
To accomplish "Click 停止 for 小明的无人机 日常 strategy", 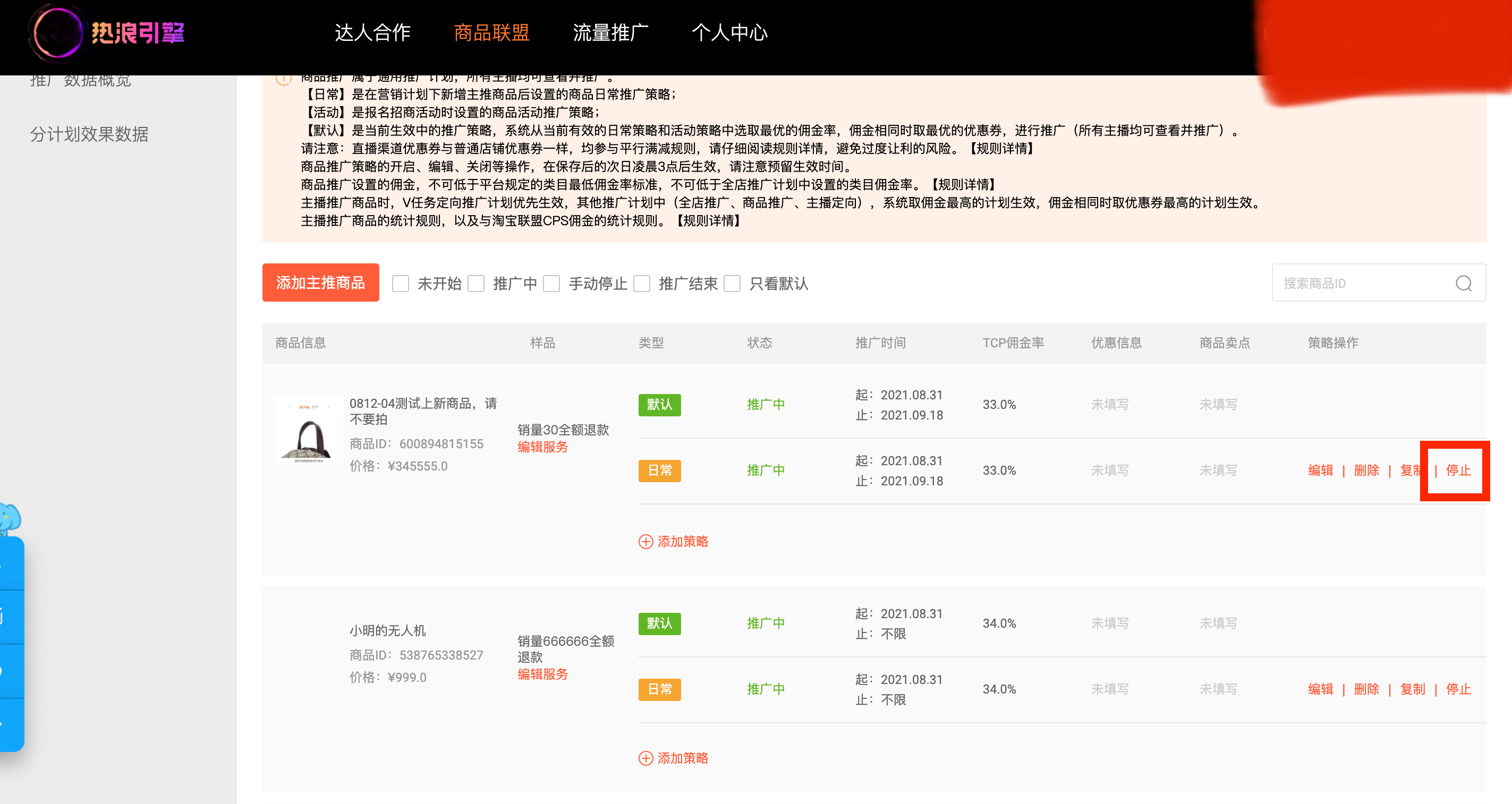I will pos(1458,690).
